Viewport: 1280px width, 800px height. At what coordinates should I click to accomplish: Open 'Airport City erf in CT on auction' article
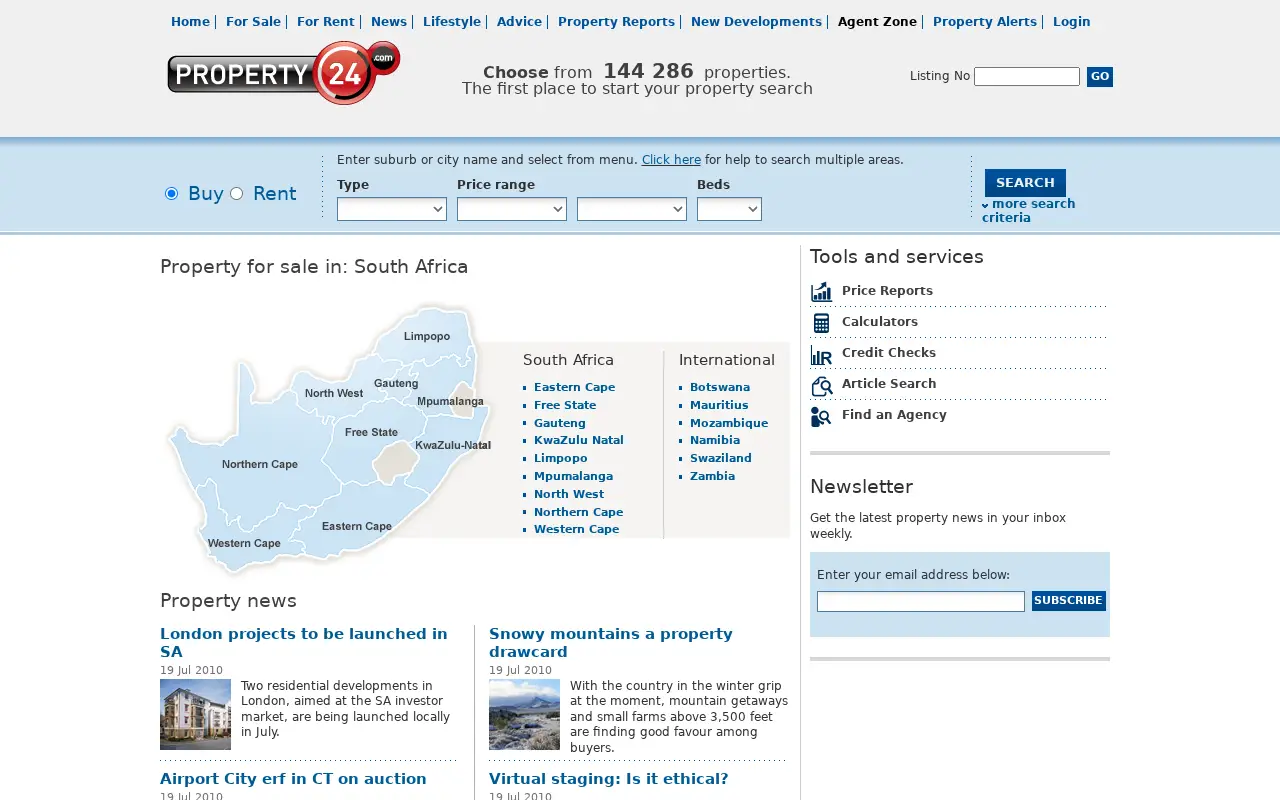(x=293, y=779)
